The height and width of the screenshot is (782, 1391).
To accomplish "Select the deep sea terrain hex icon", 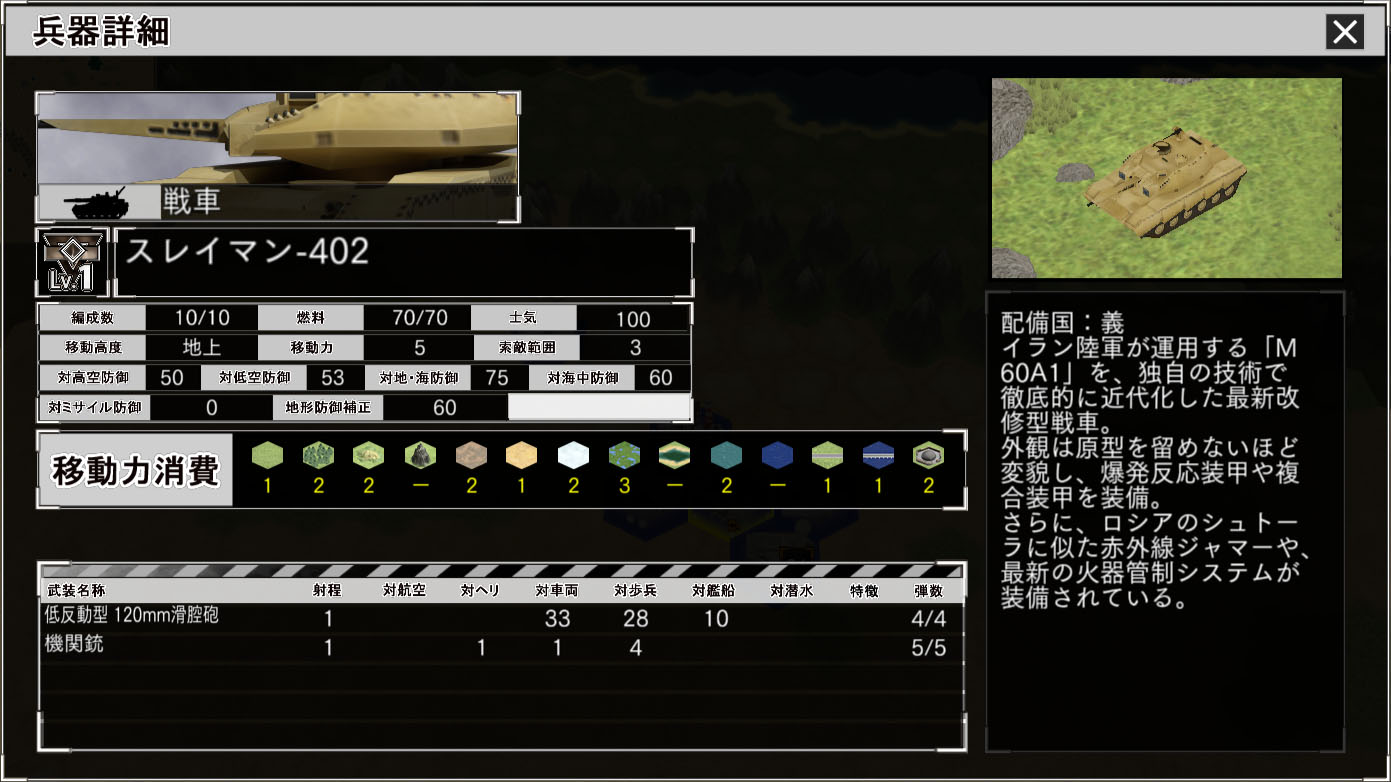I will point(776,456).
